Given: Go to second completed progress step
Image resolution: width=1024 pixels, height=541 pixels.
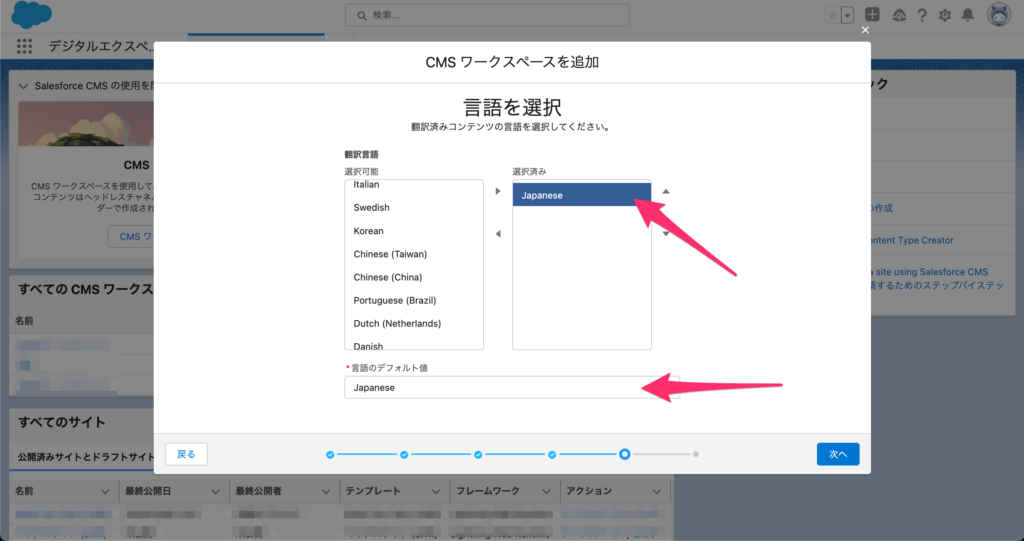Looking at the screenshot, I should [x=404, y=454].
